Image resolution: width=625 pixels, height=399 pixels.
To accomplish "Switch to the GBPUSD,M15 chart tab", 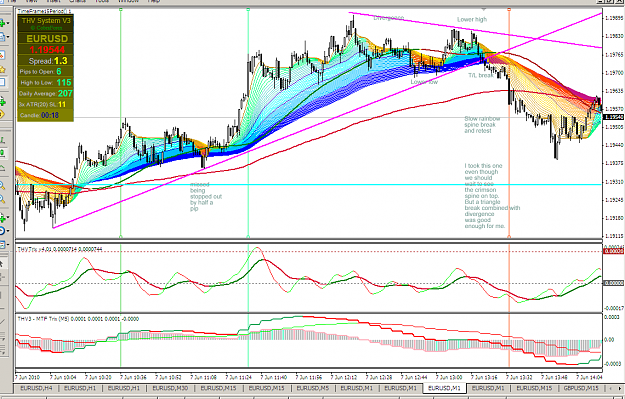I will tap(581, 388).
